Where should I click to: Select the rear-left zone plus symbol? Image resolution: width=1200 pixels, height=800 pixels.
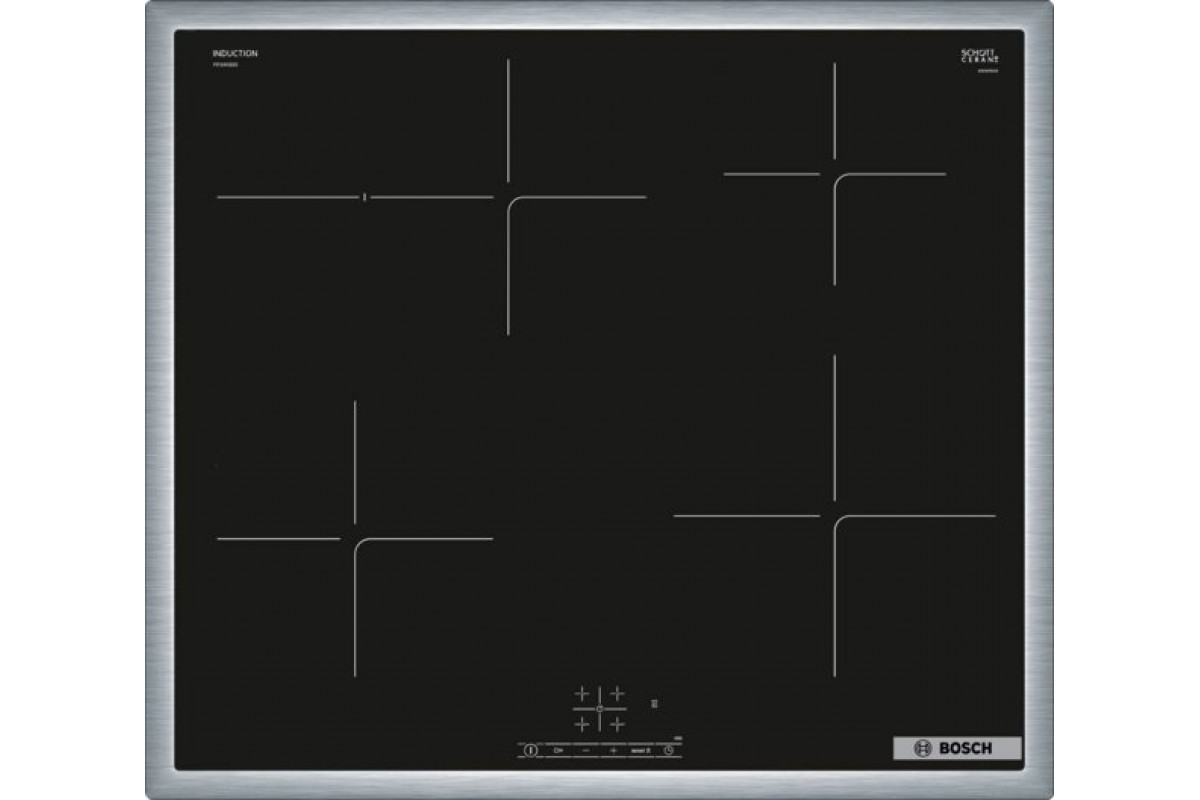click(581, 693)
